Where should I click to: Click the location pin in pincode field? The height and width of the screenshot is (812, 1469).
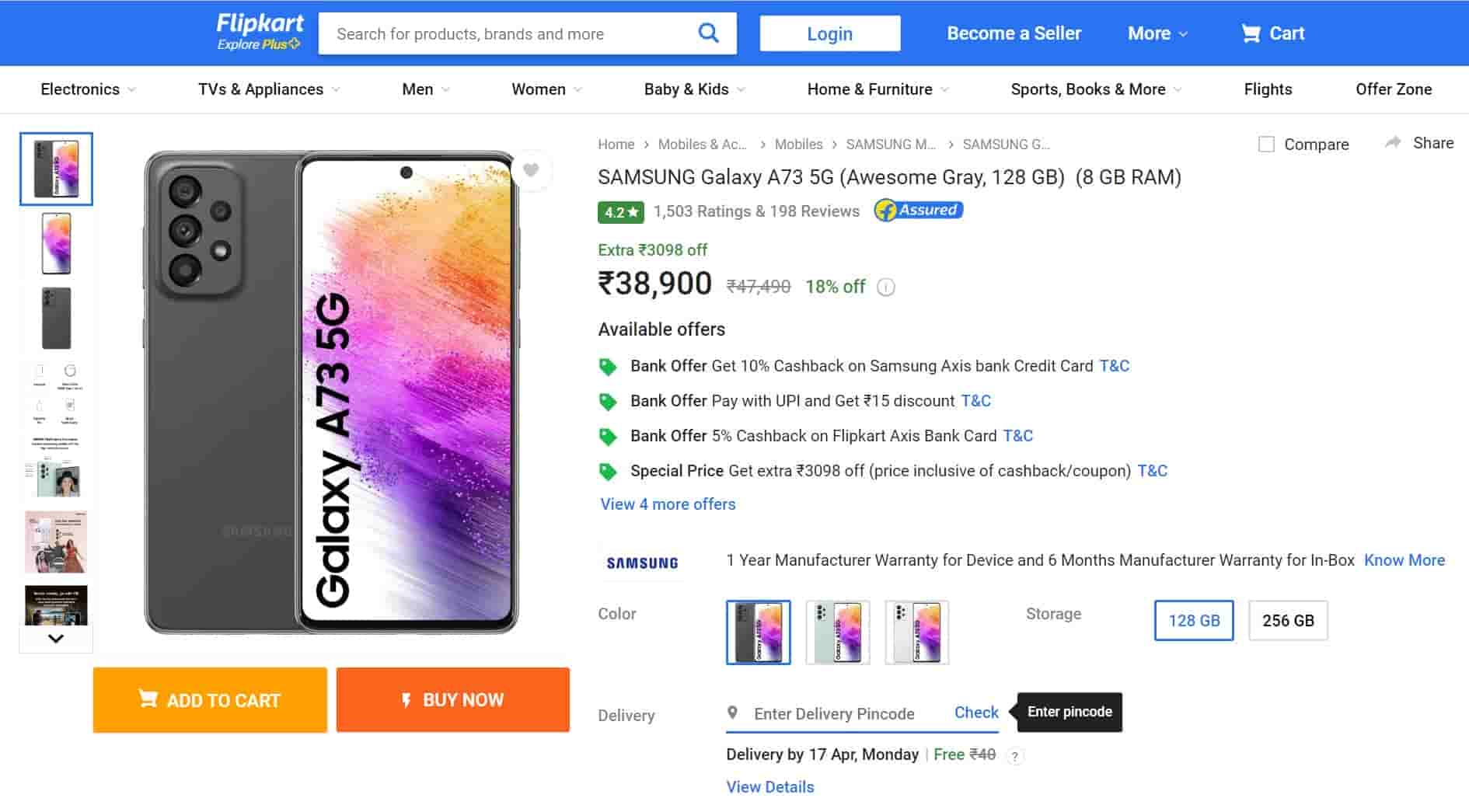click(731, 712)
